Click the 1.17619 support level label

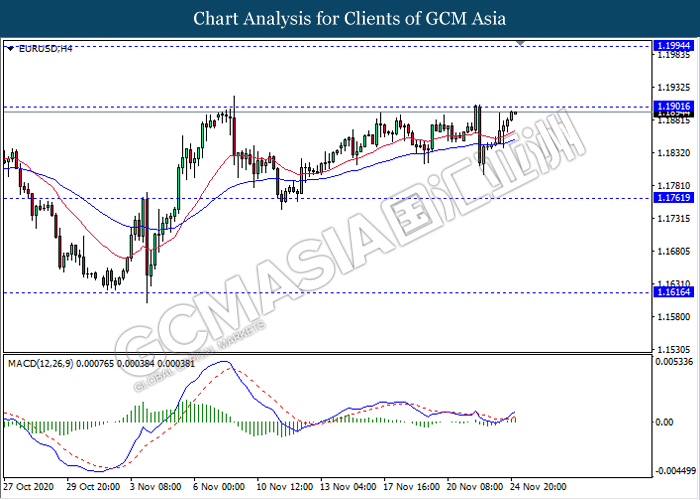(x=674, y=197)
